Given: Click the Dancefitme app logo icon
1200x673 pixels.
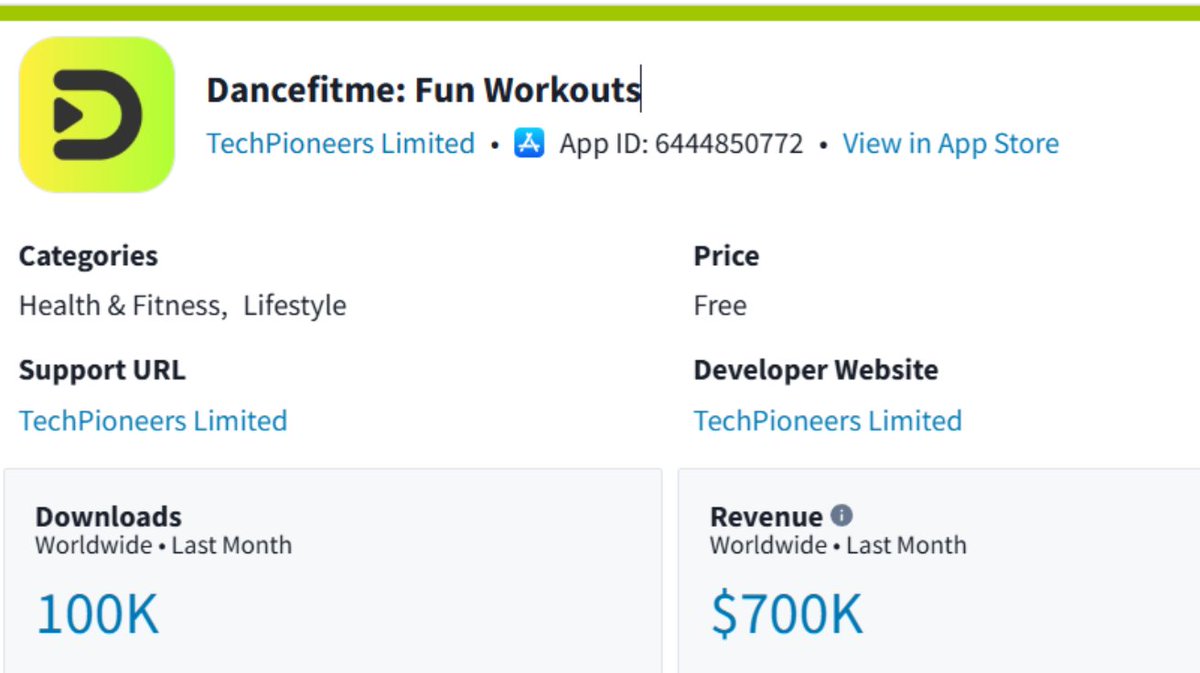Looking at the screenshot, I should (97, 115).
